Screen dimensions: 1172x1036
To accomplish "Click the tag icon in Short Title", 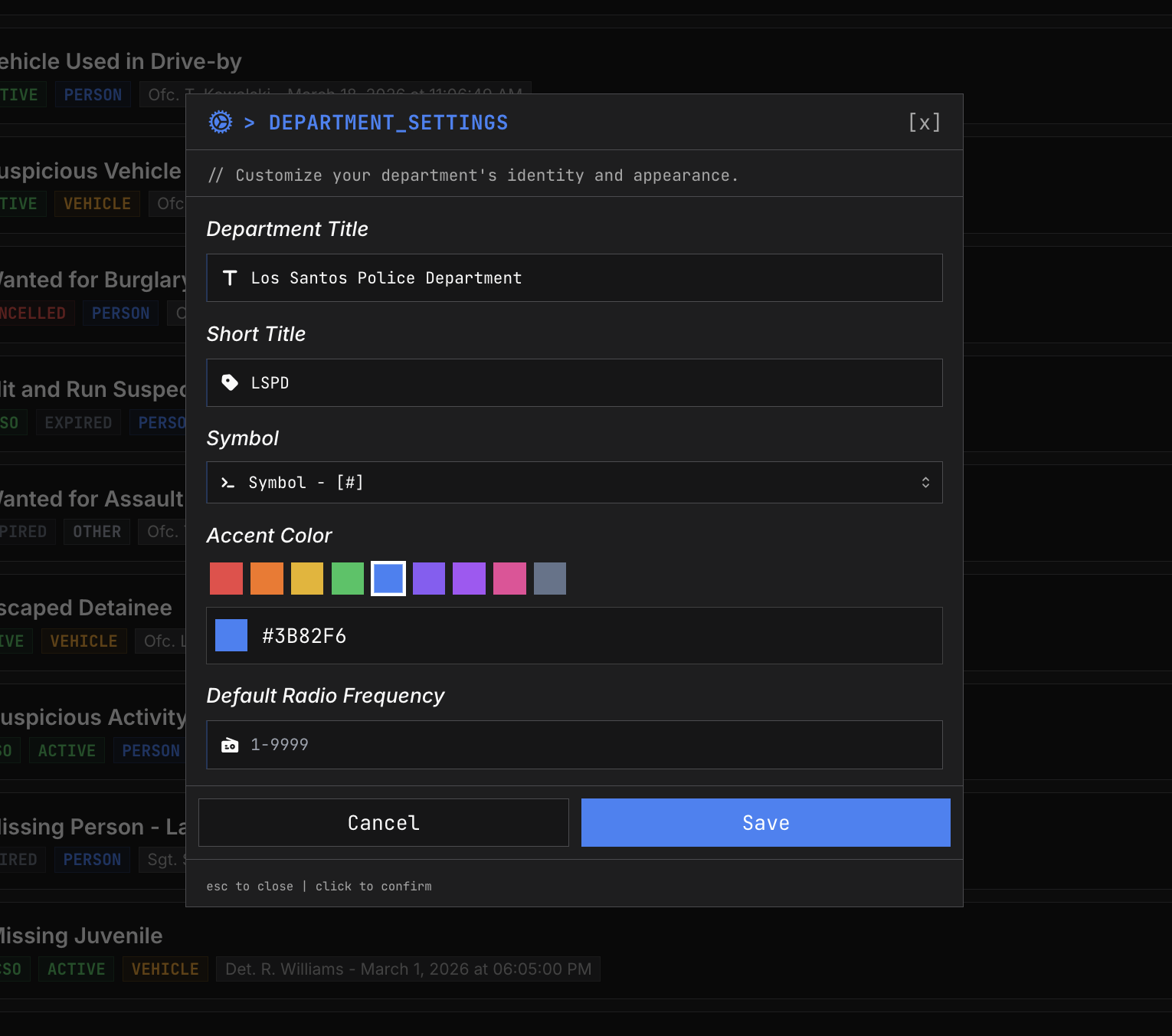I will pyautogui.click(x=230, y=382).
